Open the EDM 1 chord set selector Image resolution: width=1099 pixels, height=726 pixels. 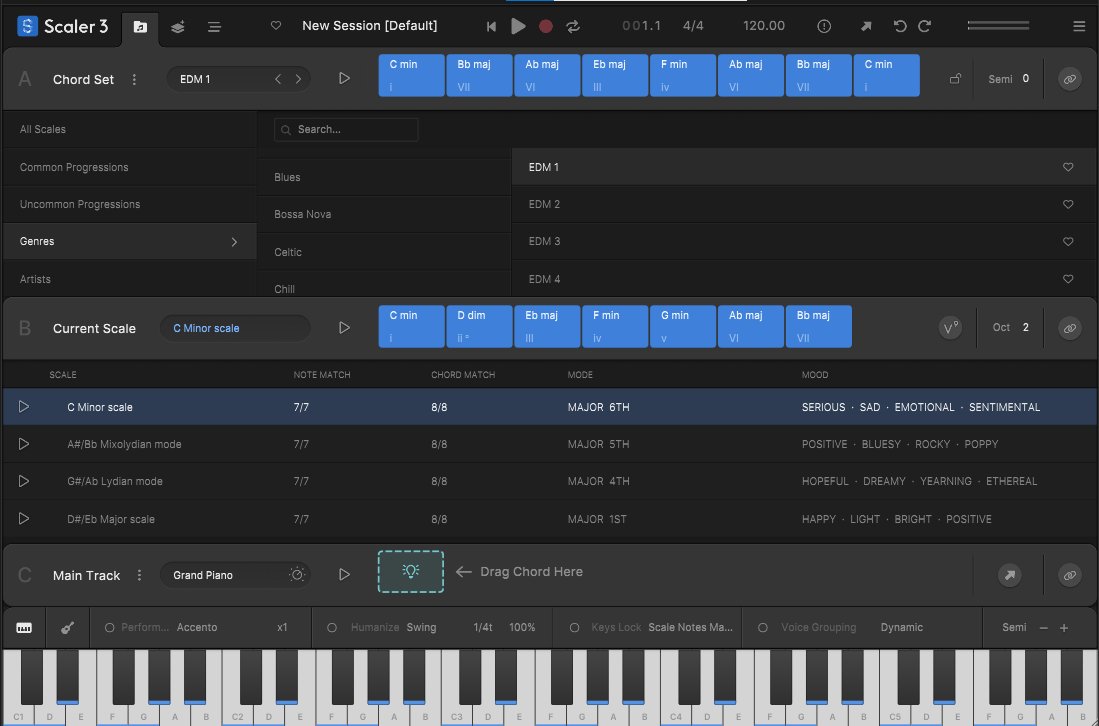238,79
